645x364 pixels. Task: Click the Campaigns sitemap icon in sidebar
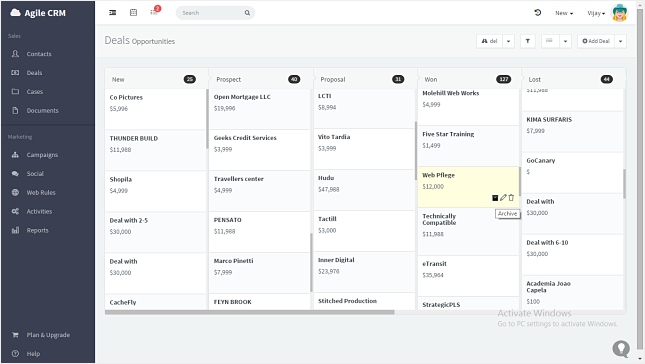coord(15,155)
